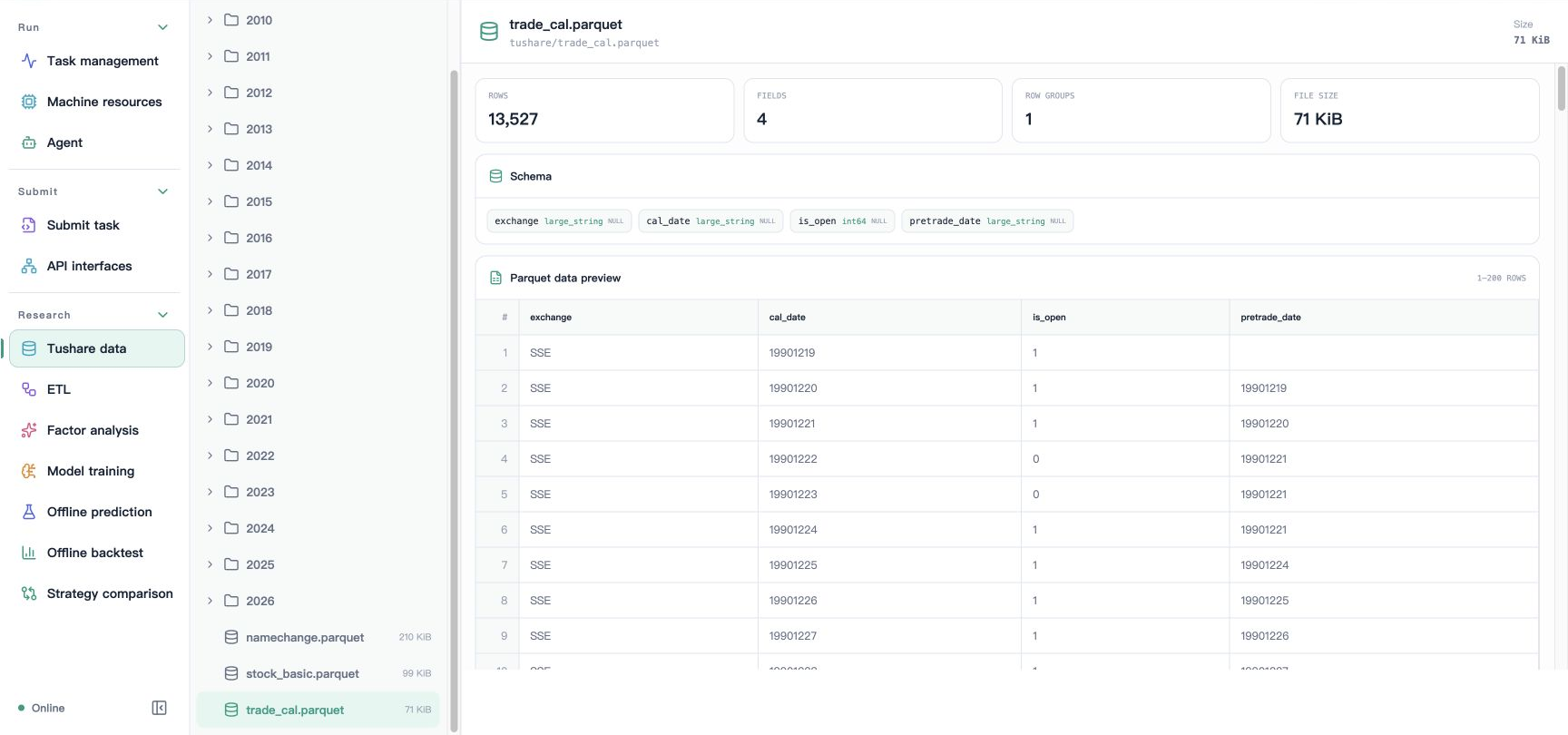Screen dimensions: 1568x735
Task: Click the Machine resources chip icon
Action: pyautogui.click(x=29, y=102)
